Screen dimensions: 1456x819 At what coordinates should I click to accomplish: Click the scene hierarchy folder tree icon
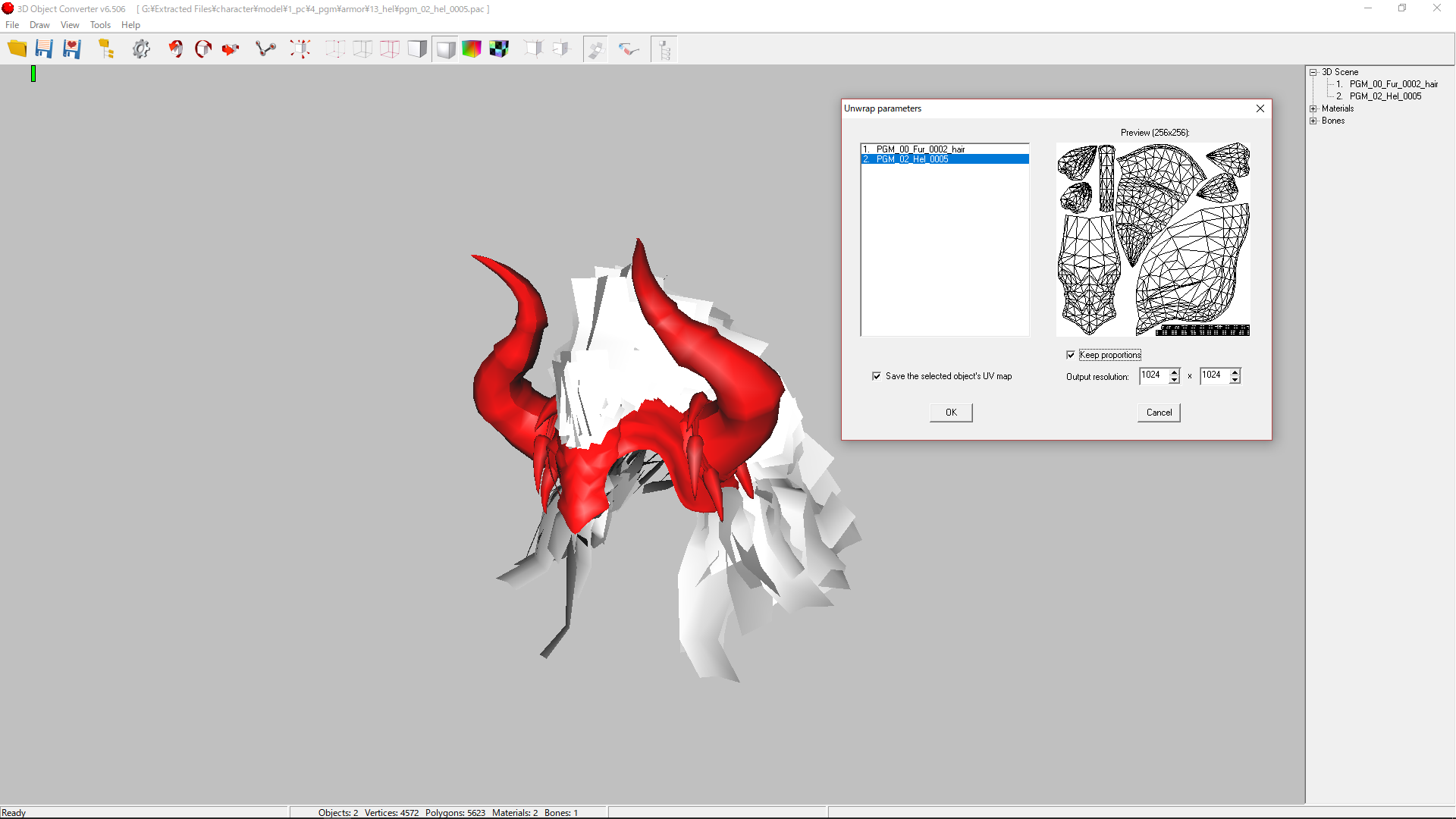pyautogui.click(x=106, y=49)
